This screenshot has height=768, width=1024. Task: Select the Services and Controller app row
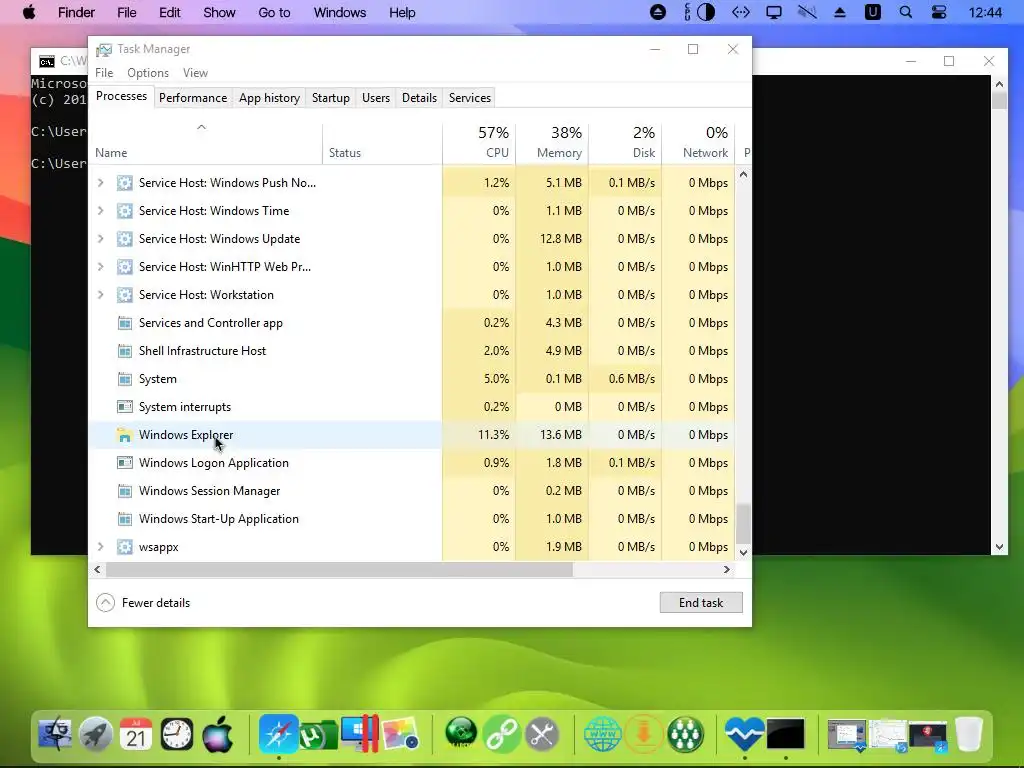[x=411, y=323]
